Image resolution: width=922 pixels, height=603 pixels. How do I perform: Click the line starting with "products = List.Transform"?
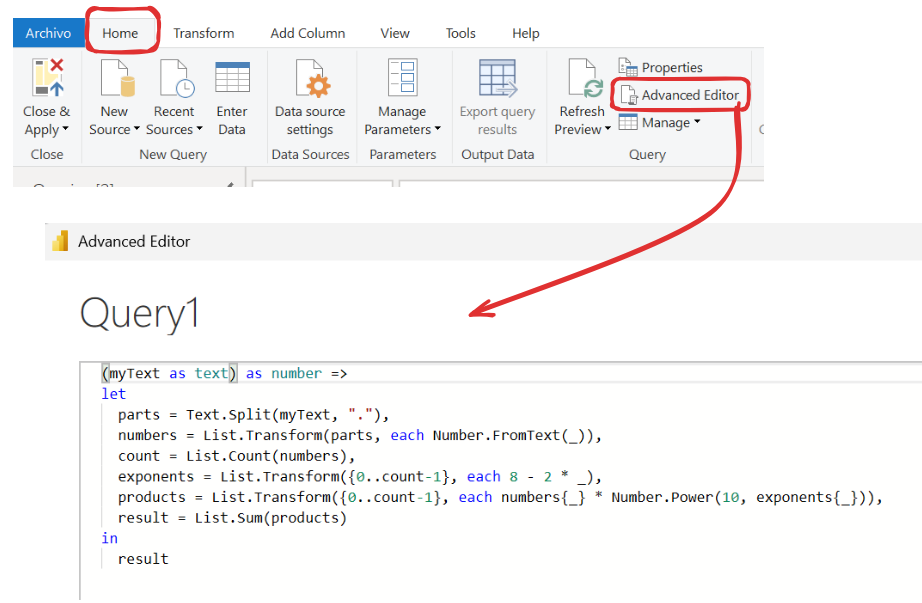pos(500,497)
